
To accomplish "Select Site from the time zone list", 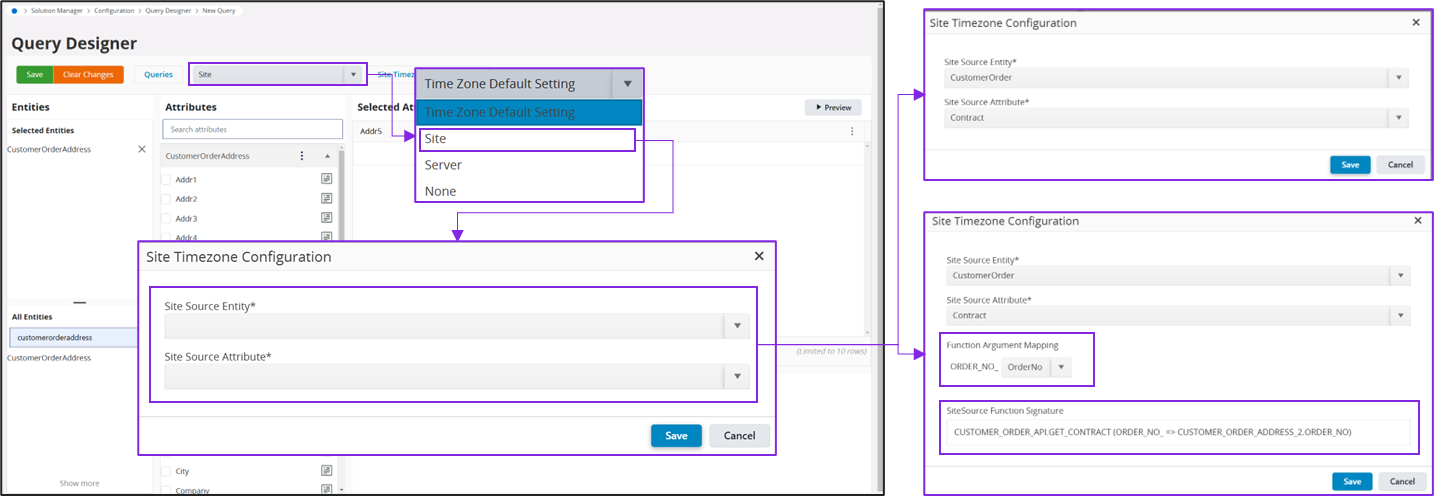I will tap(527, 139).
